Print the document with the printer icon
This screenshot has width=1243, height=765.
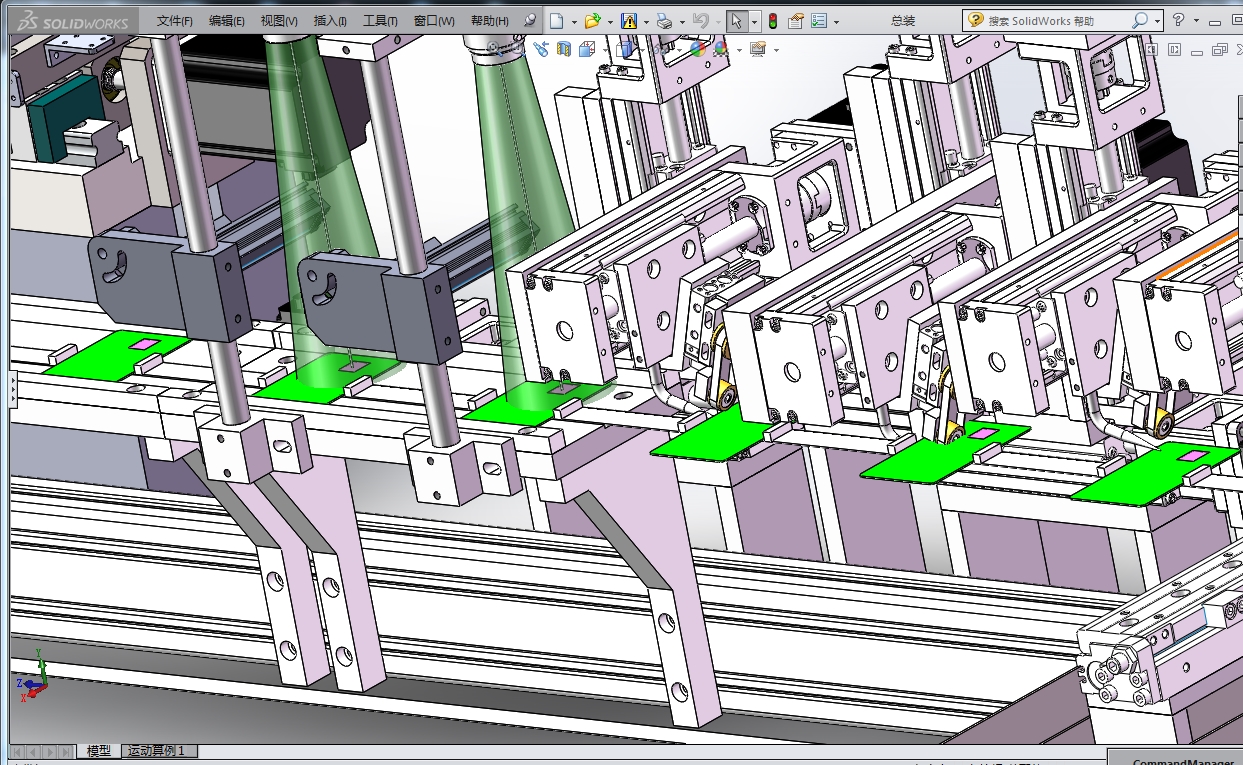(664, 21)
